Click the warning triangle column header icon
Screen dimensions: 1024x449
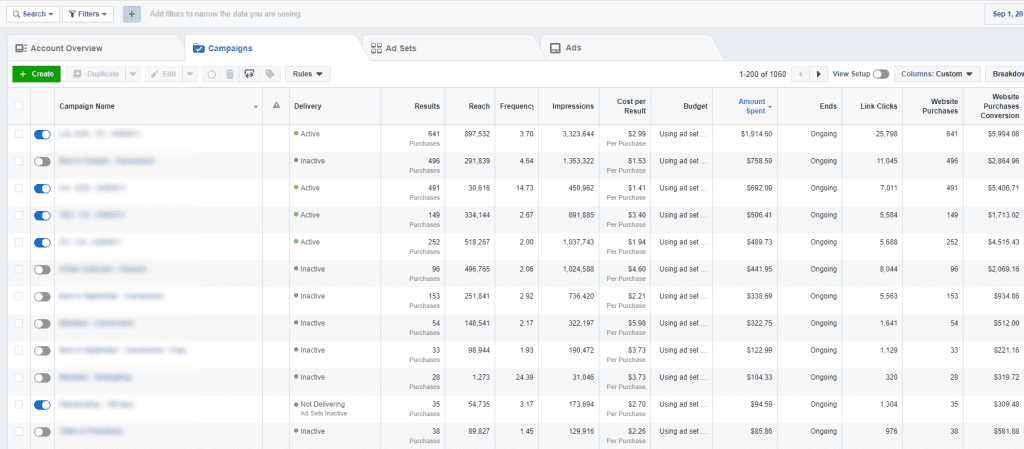click(x=276, y=106)
